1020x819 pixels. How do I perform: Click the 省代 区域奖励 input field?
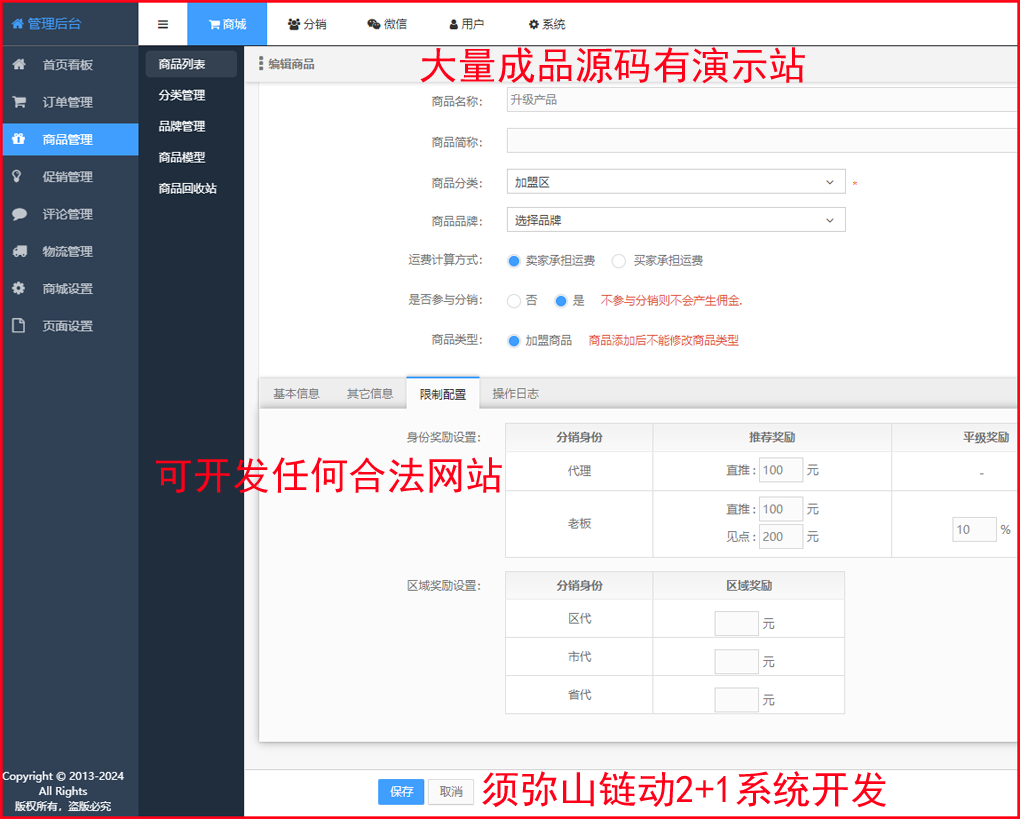click(736, 699)
